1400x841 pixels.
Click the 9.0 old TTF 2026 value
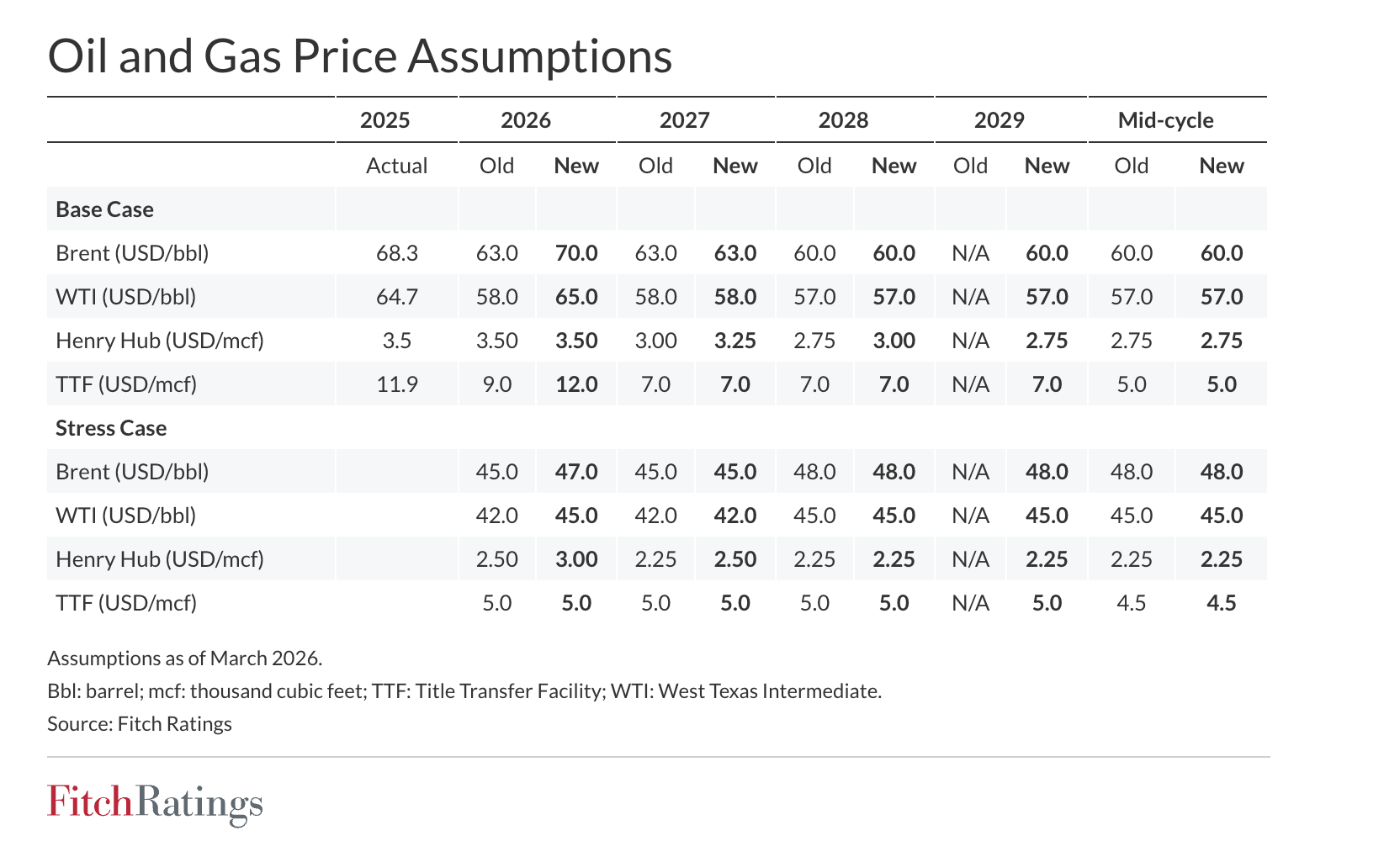coord(496,384)
